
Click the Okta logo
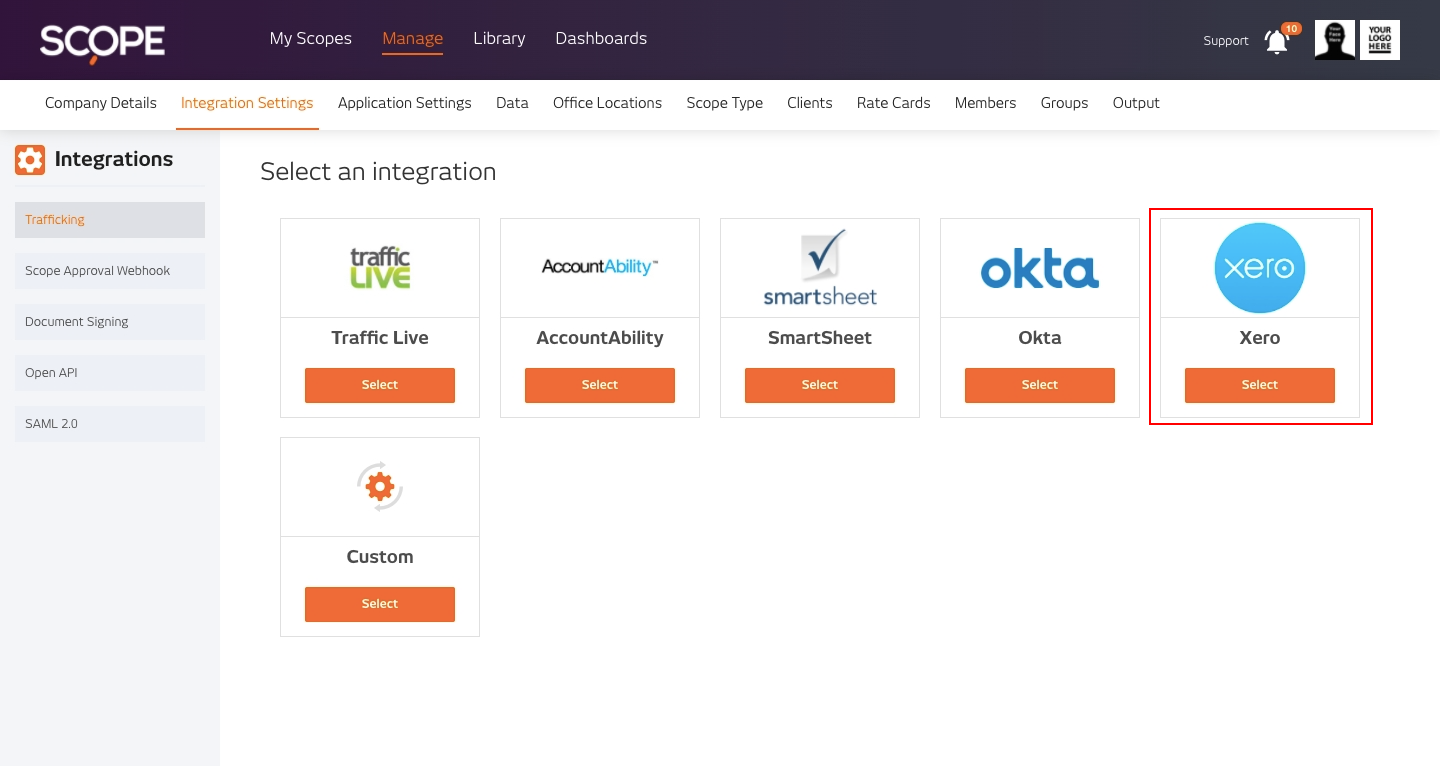click(x=1040, y=268)
